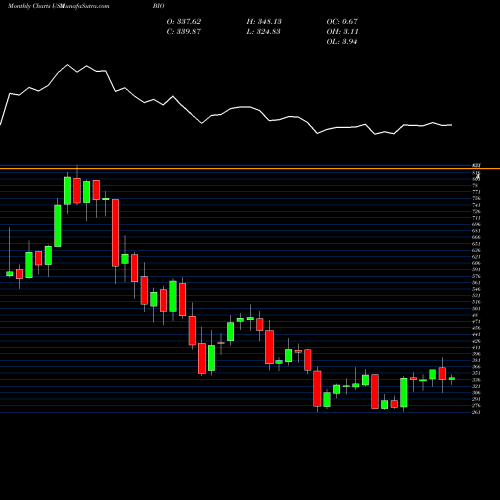Viewport: 500px width, 500px height.
Task: Select the high value 'H: 348.13'
Action: coord(264,21)
